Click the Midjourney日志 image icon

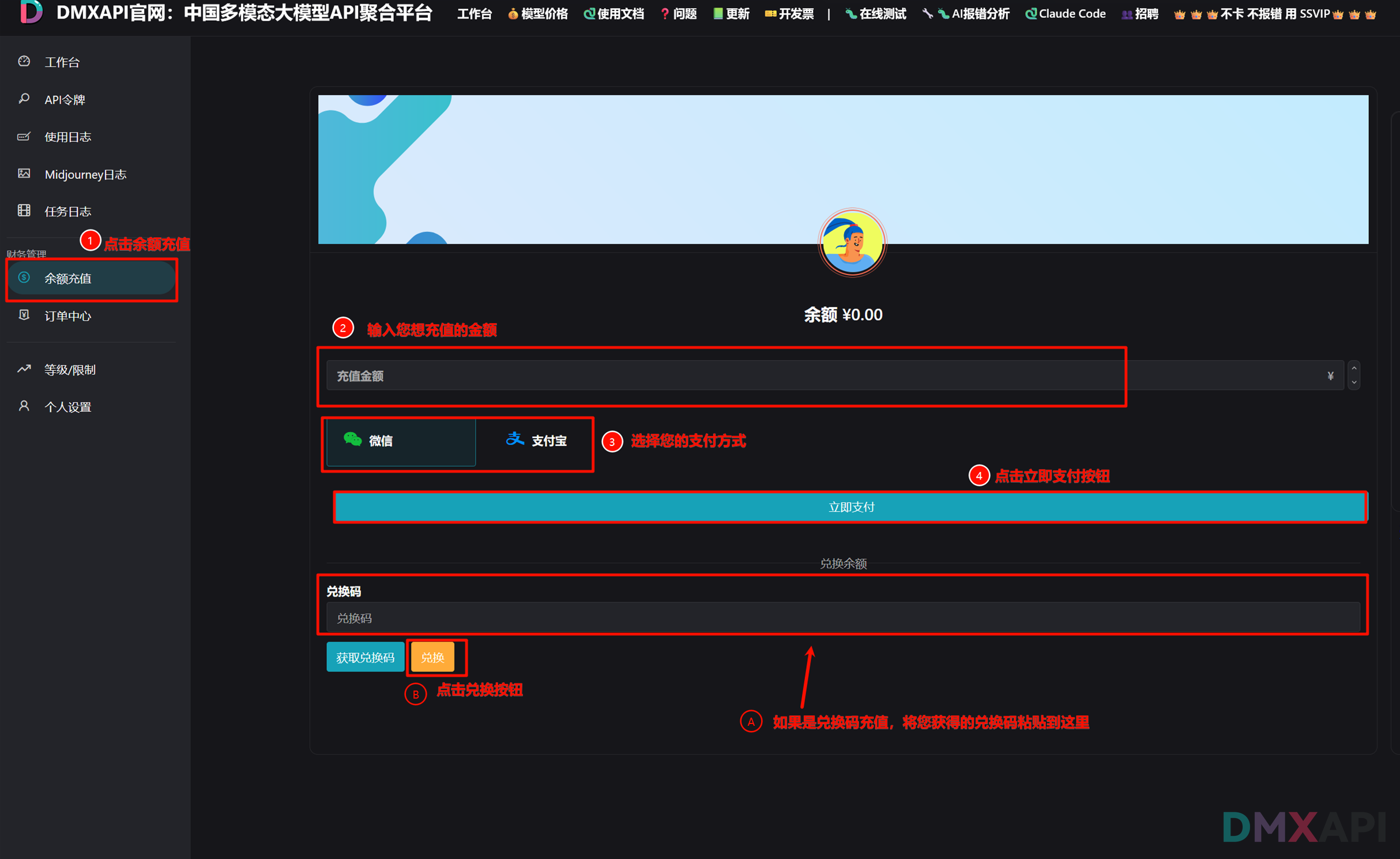coord(24,174)
